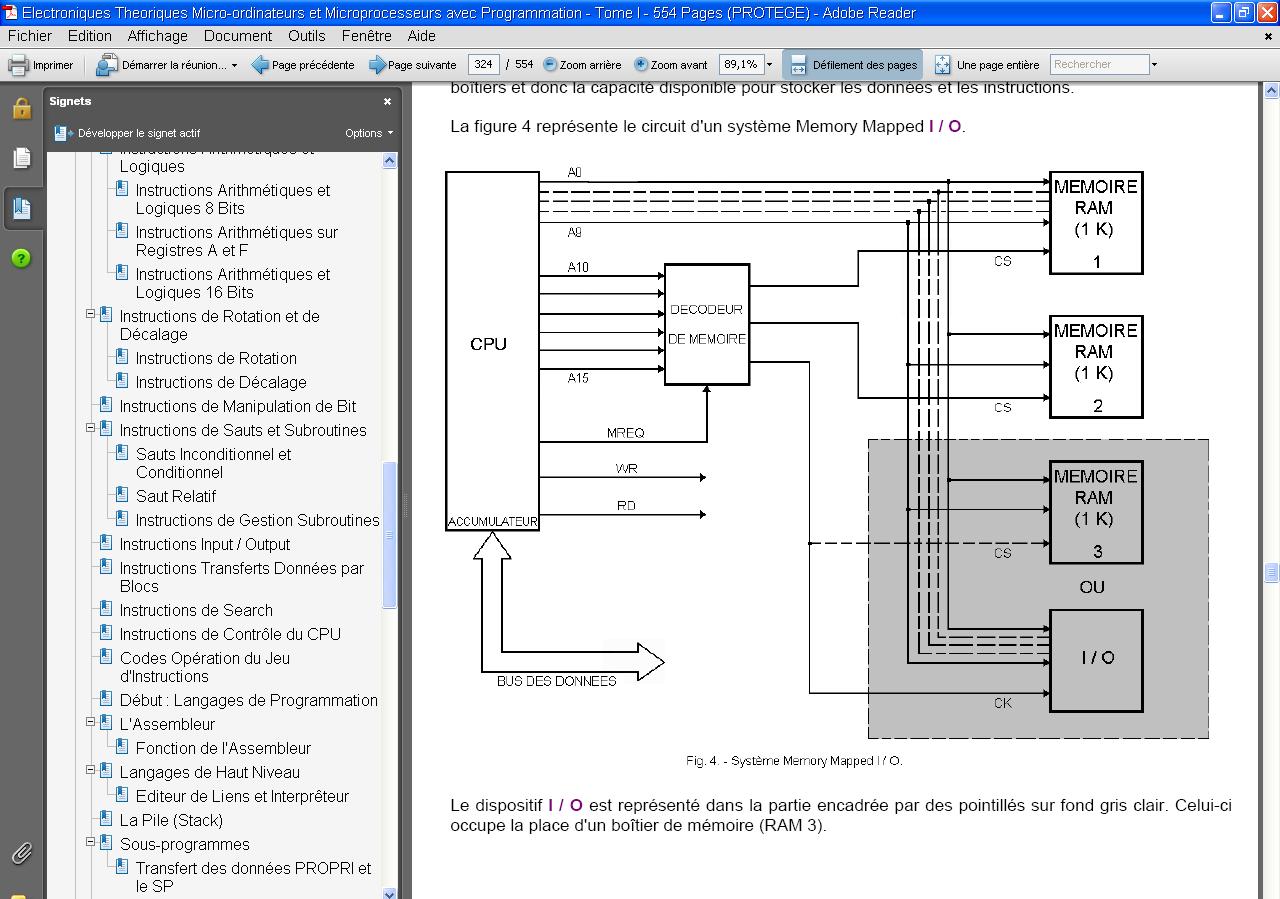Image resolution: width=1280 pixels, height=899 pixels.
Task: Open bookmark Instructions de Manipulation de Bit
Action: [x=238, y=406]
